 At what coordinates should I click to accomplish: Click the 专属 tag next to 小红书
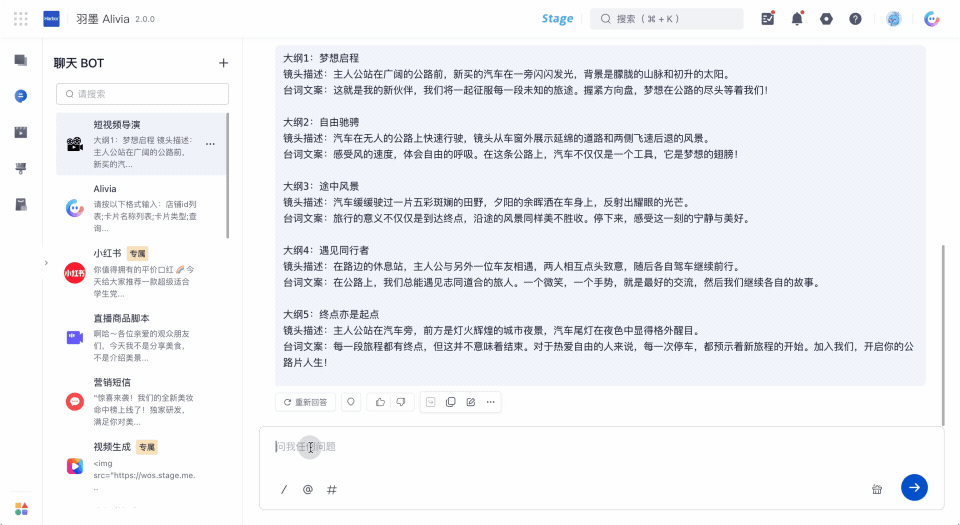pyautogui.click(x=138, y=253)
